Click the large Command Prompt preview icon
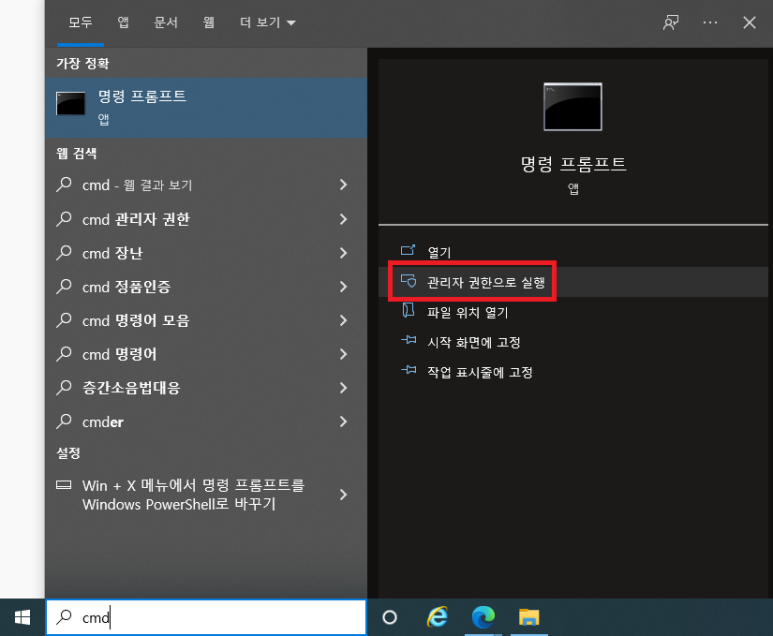 click(572, 106)
